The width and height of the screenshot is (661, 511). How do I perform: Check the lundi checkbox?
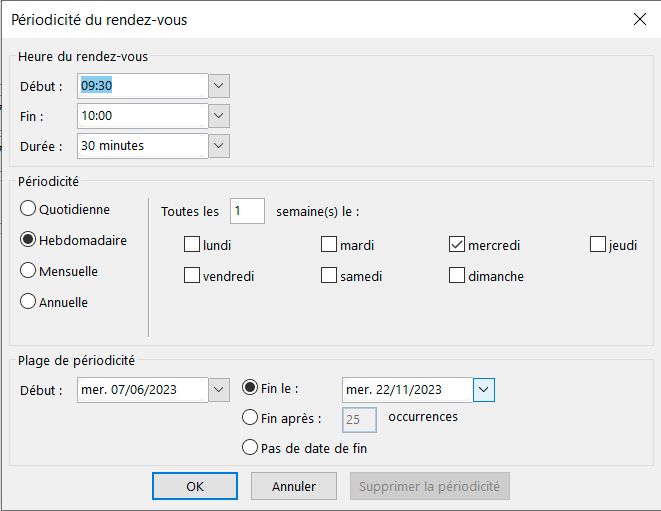pyautogui.click(x=192, y=244)
